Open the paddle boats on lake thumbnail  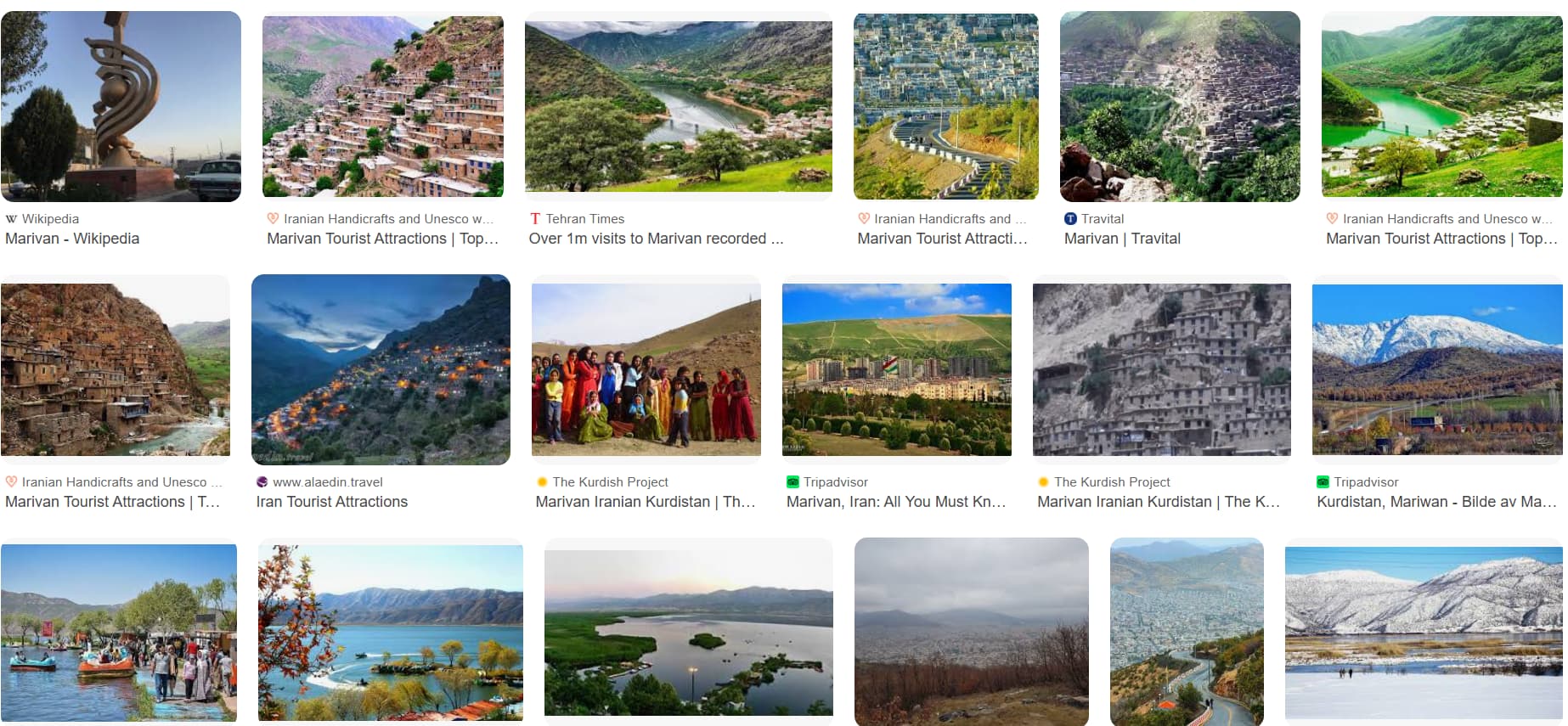pyautogui.click(x=119, y=633)
